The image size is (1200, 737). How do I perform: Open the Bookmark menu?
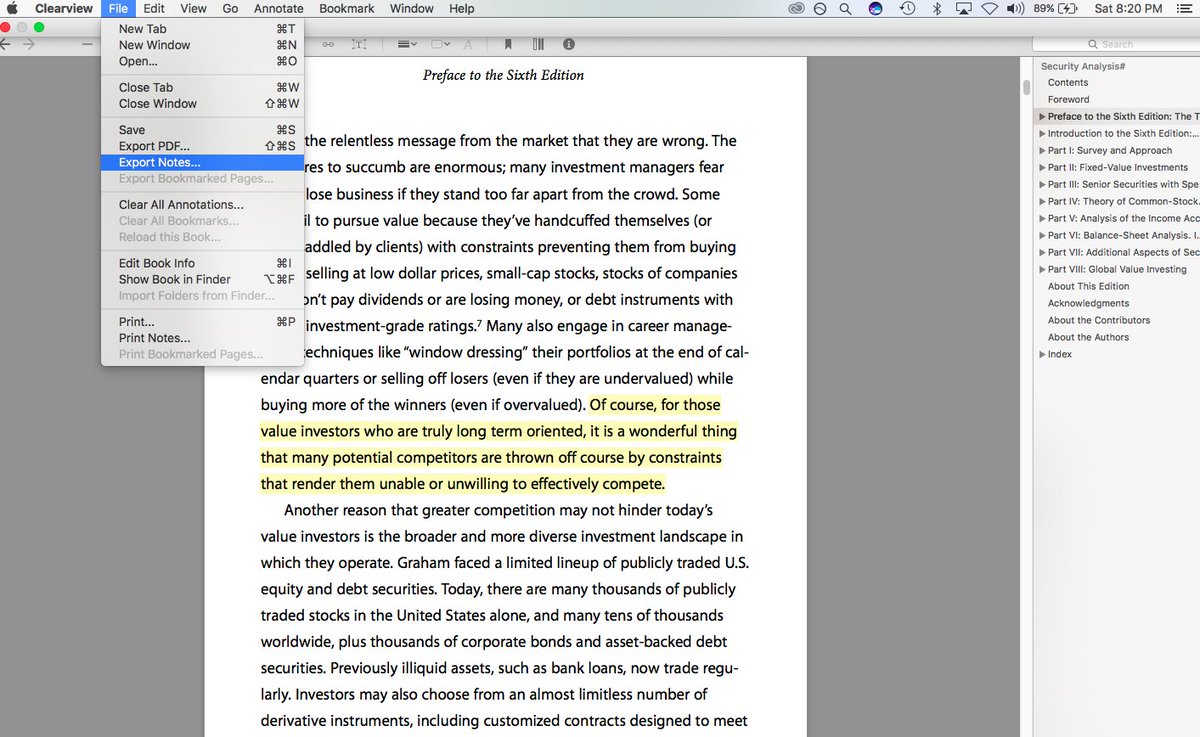[347, 8]
